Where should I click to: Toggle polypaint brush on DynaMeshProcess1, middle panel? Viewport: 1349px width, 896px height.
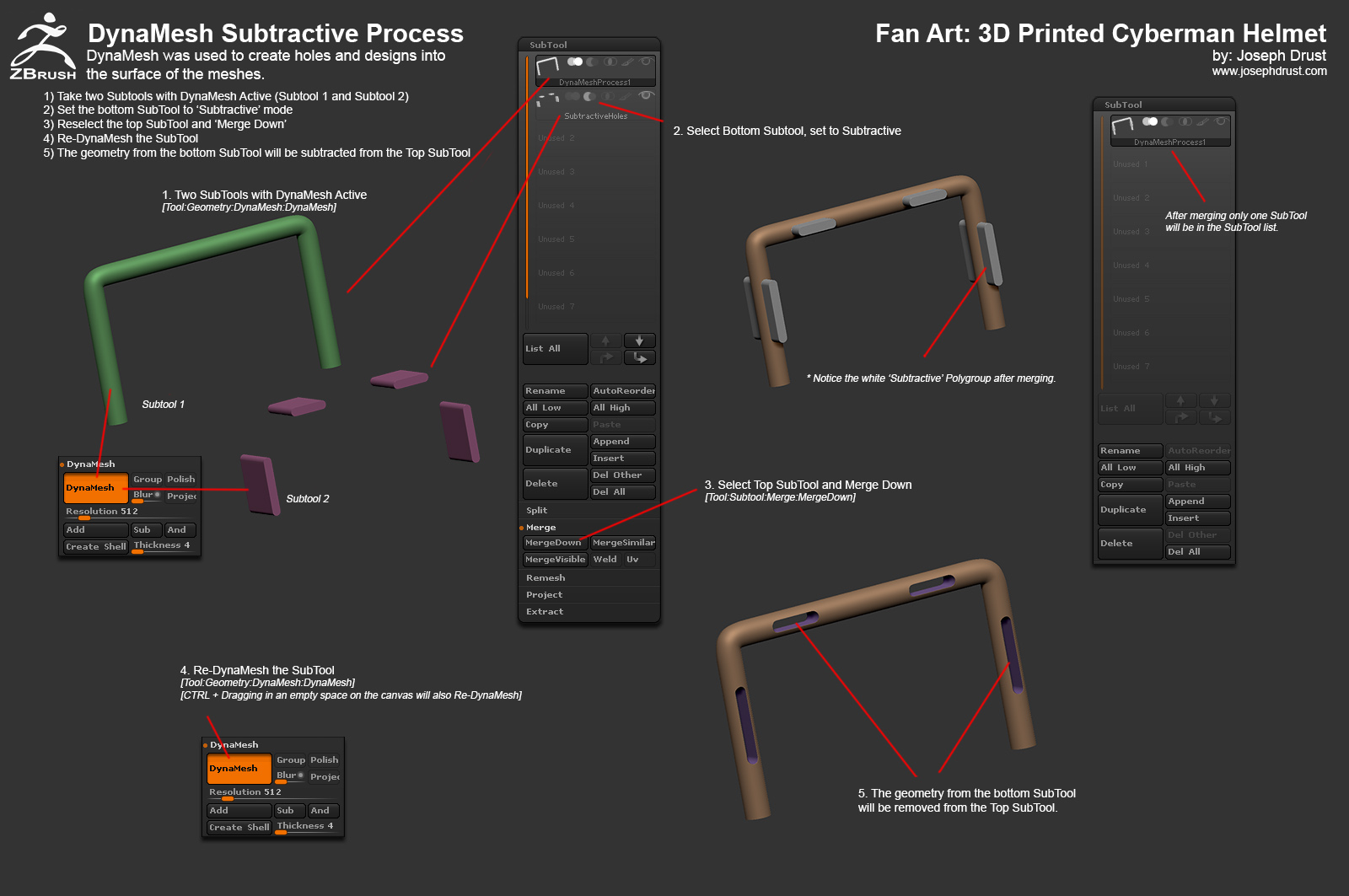tap(628, 62)
